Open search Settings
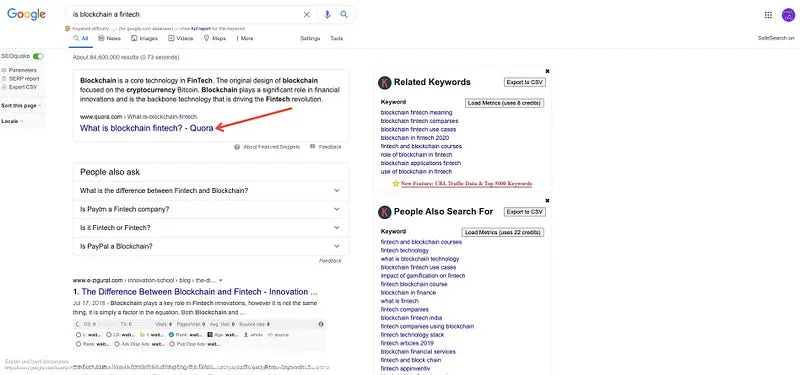The width and height of the screenshot is (800, 375). [310, 38]
